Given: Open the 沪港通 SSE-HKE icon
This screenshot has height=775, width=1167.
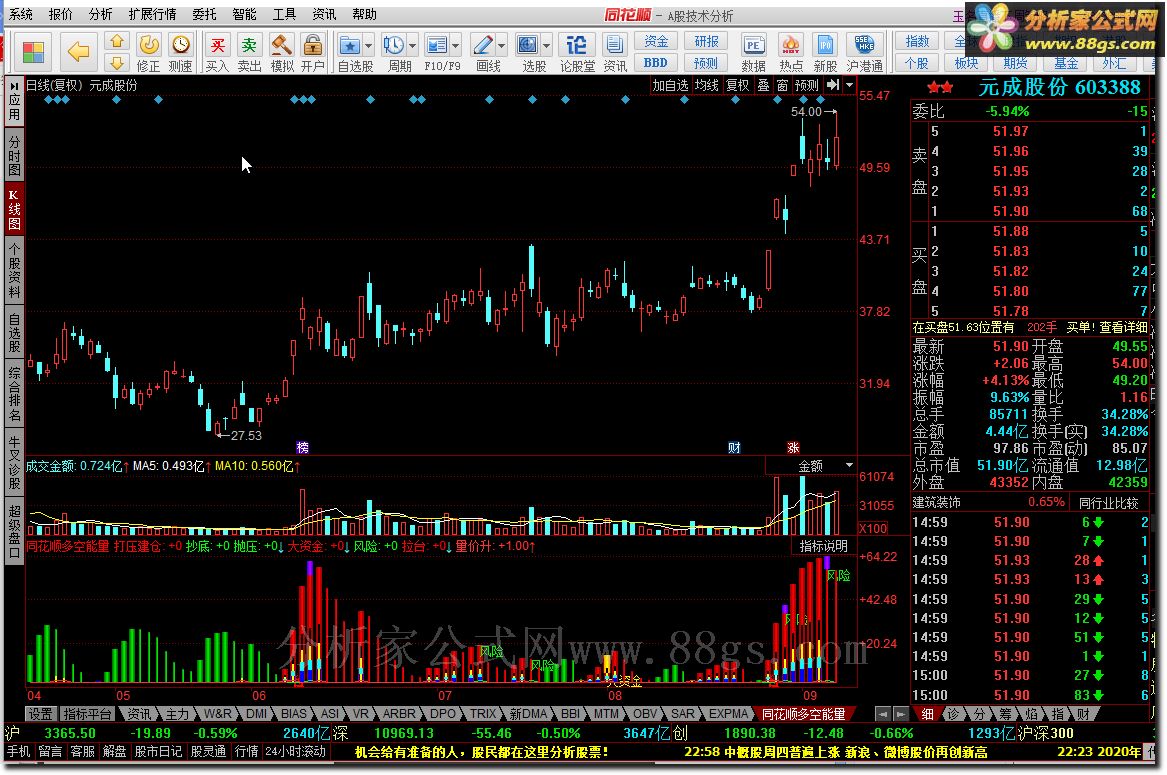Looking at the screenshot, I should point(865,52).
